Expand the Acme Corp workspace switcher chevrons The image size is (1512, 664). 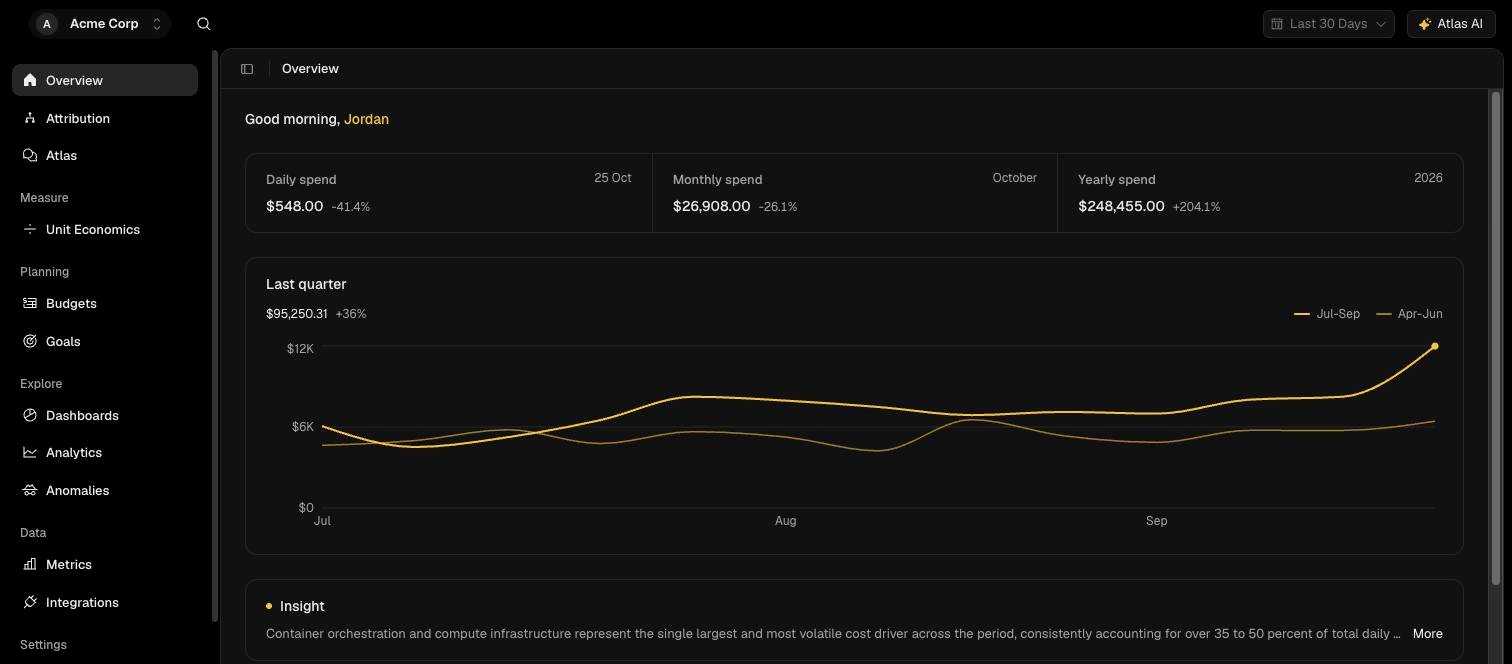coord(157,24)
